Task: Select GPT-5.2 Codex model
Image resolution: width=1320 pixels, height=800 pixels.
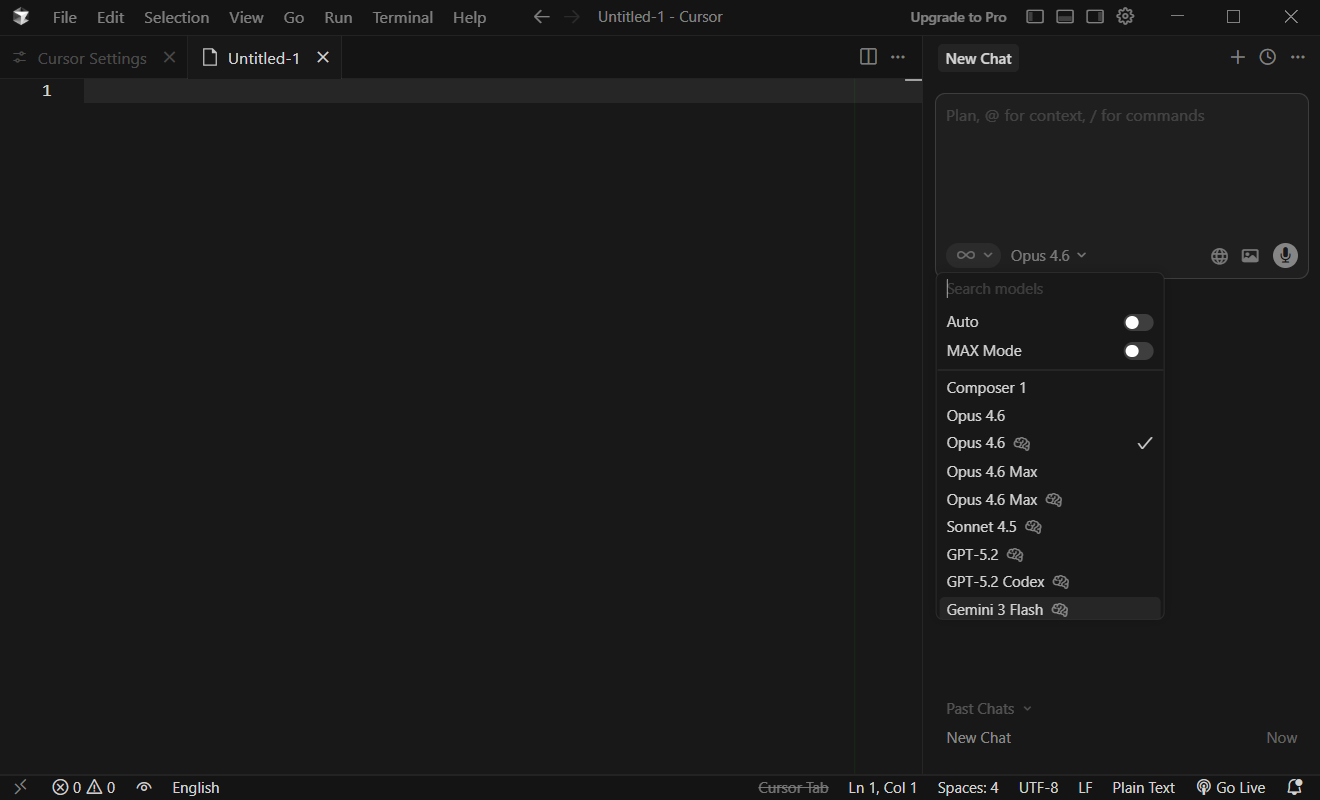Action: click(1050, 582)
